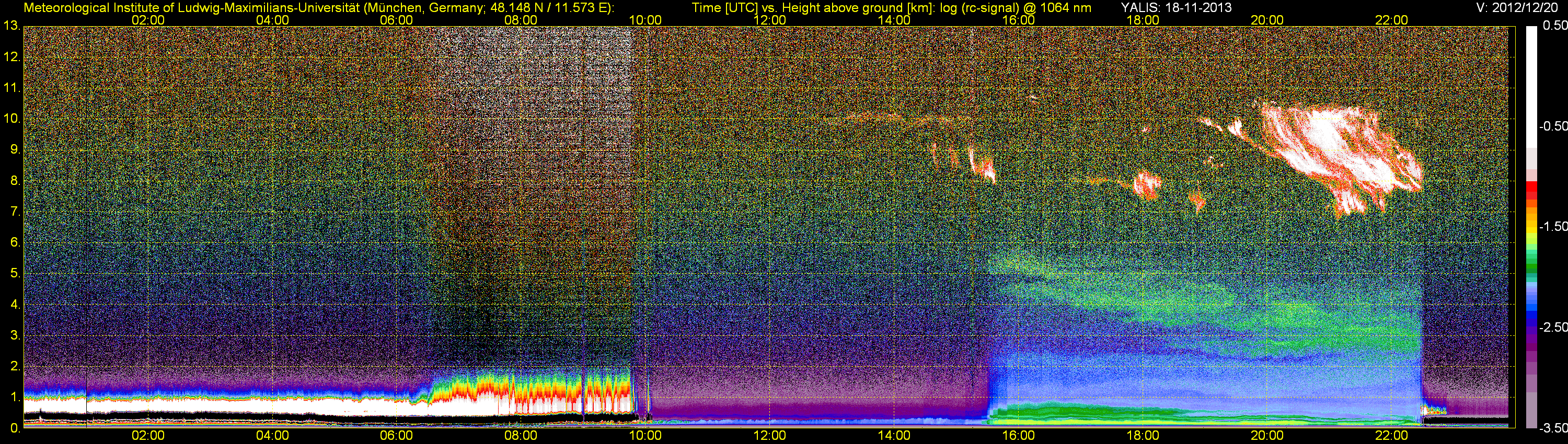Viewport: 1568px width, 444px height.
Task: Select the 10:00 label on the top time axis
Action: click(x=645, y=20)
